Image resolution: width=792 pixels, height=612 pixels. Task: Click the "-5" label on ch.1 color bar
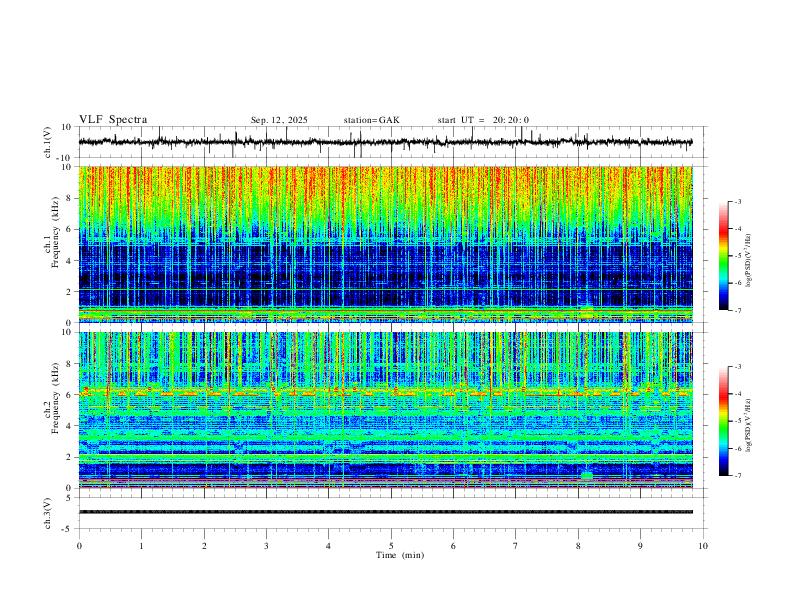click(x=738, y=256)
